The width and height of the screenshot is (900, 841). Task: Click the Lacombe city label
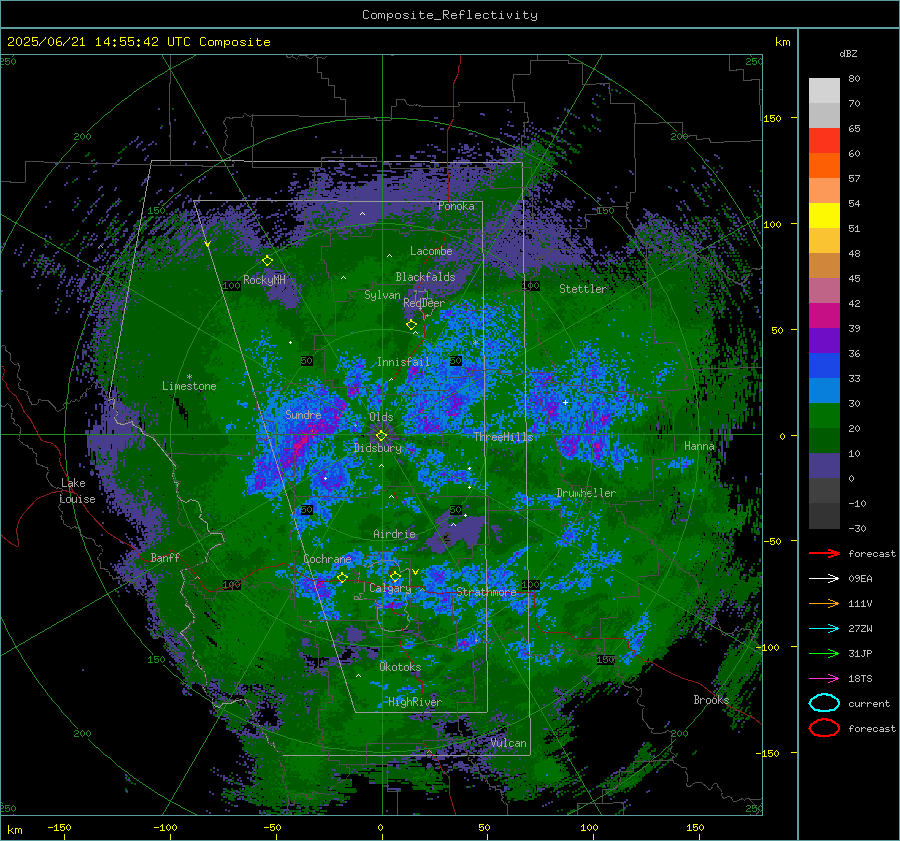(431, 251)
